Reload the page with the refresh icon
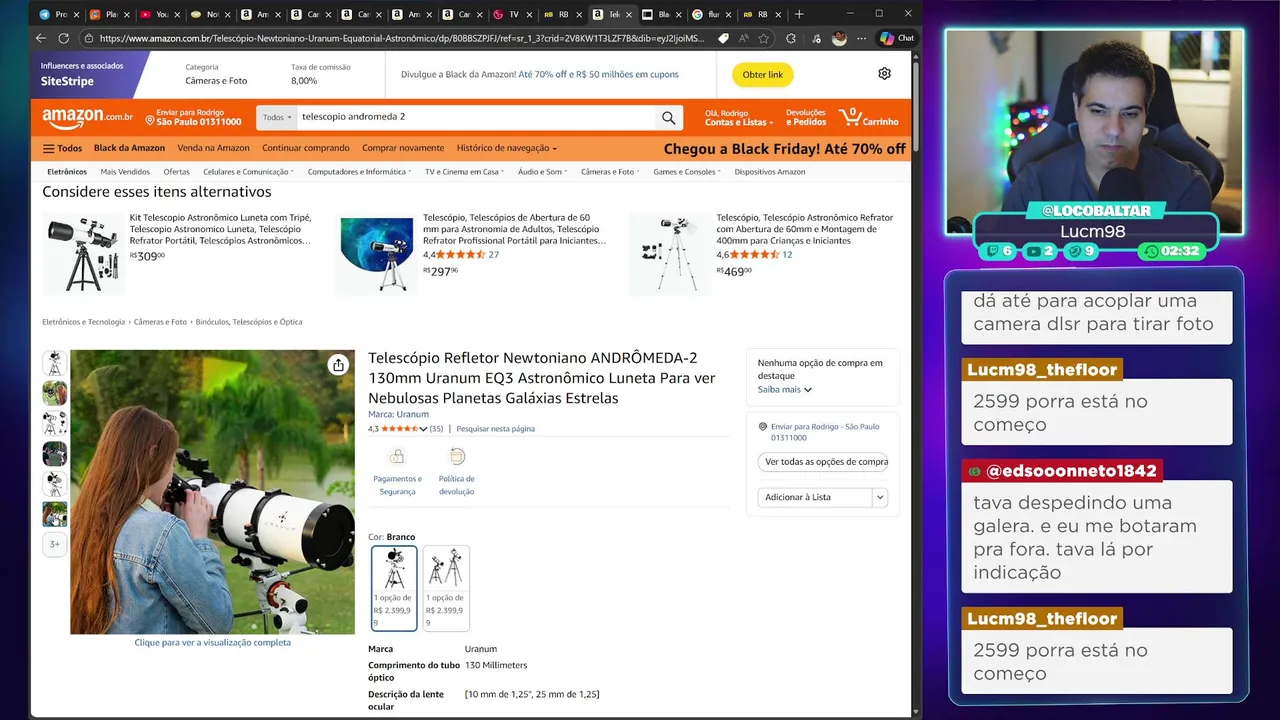 pos(64,38)
